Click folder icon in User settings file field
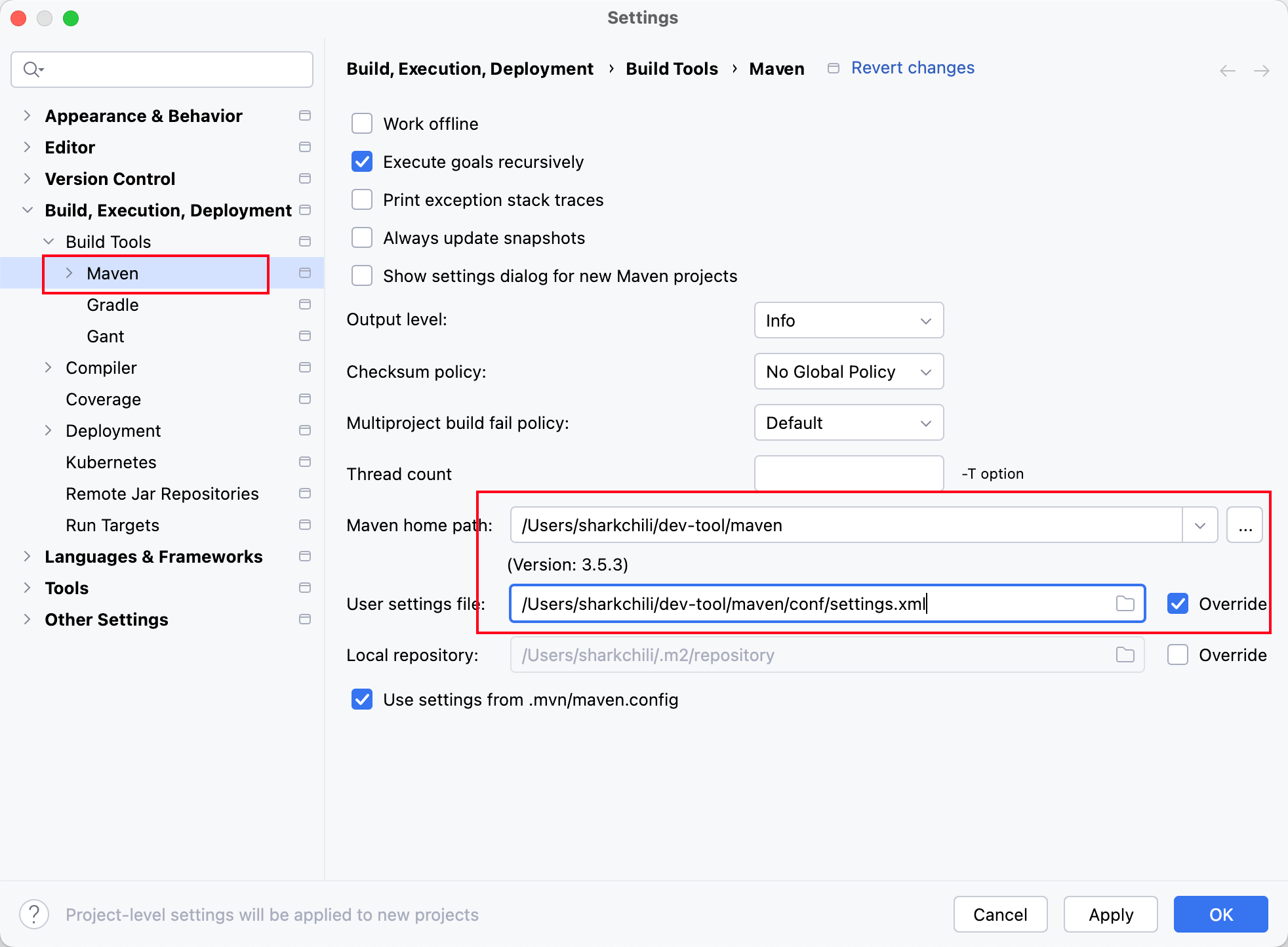 click(1125, 603)
